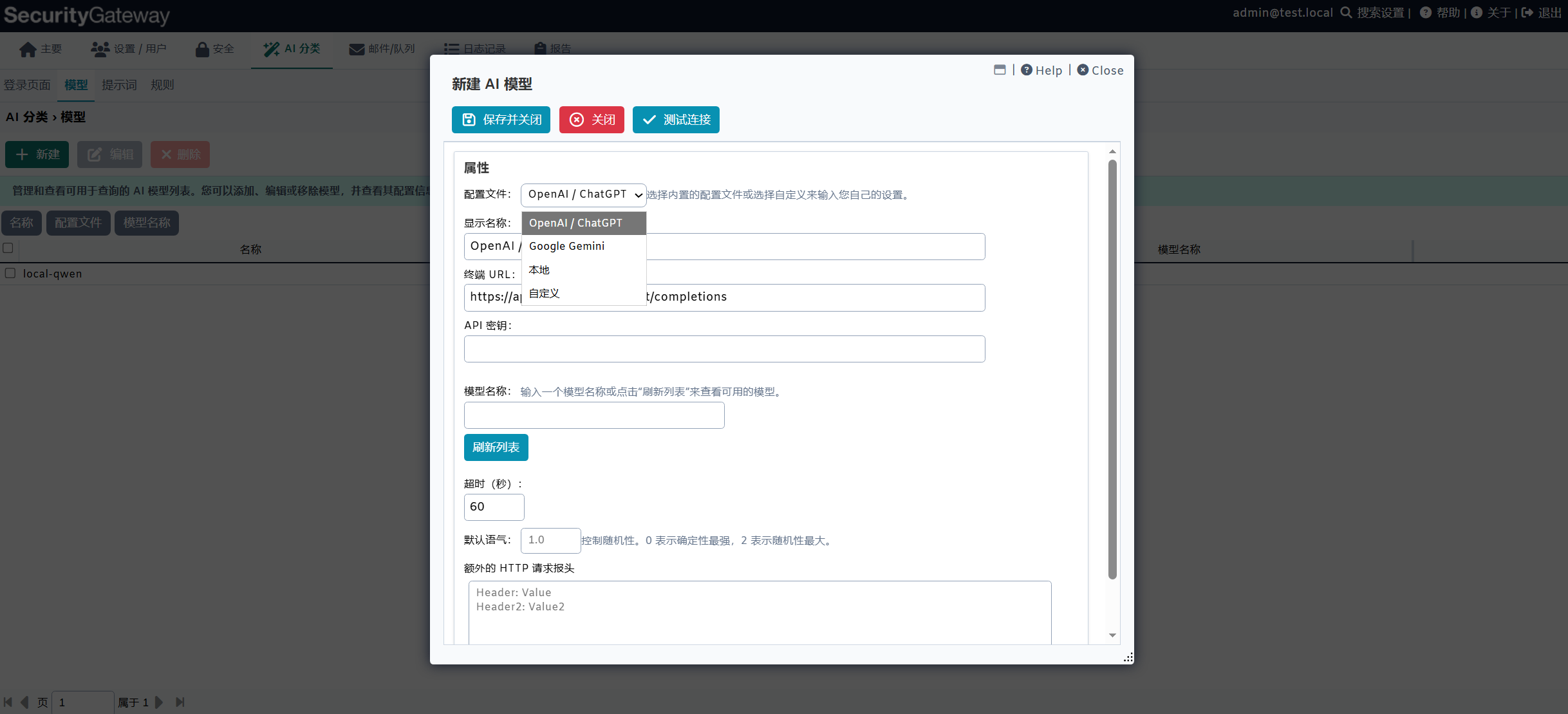Sort by 名称 column header
This screenshot has width=1568, height=714.
(x=250, y=250)
